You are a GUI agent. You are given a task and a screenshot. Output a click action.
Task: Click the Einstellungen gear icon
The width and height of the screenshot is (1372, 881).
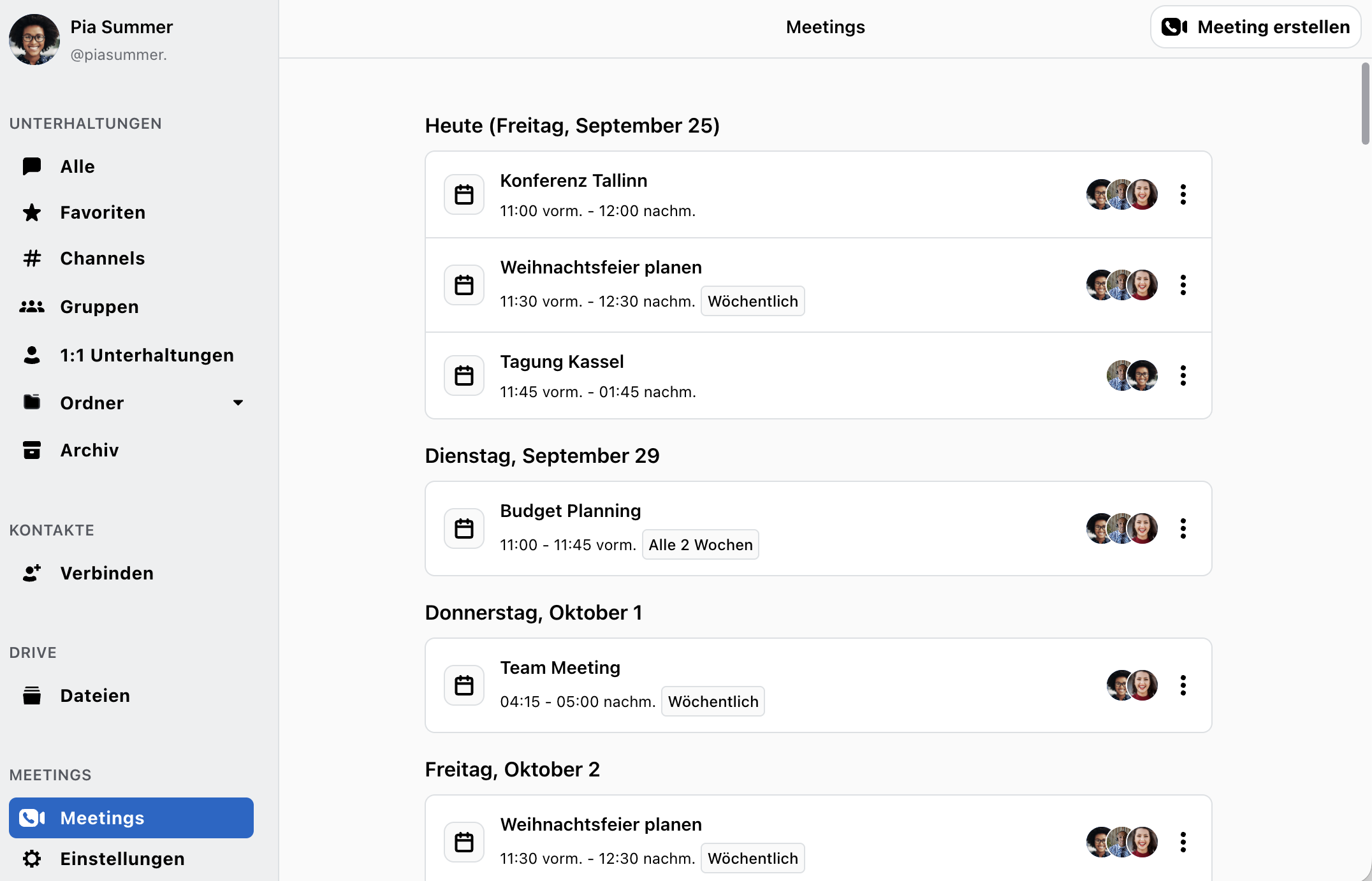(x=32, y=859)
